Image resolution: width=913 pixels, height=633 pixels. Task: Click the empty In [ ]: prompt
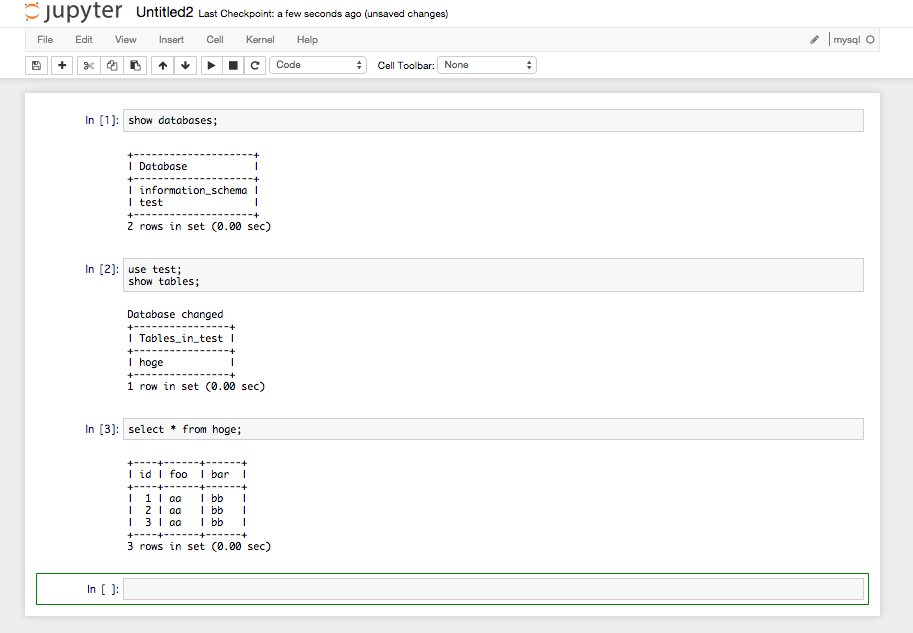click(x=103, y=589)
